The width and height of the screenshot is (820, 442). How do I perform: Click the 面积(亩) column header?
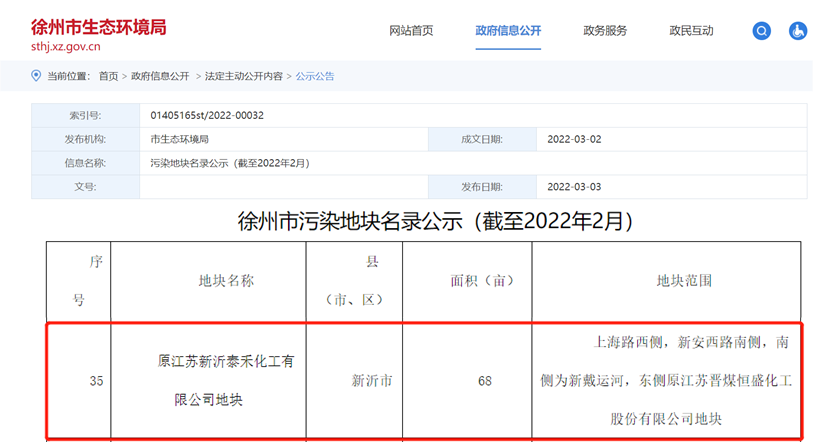(468, 281)
